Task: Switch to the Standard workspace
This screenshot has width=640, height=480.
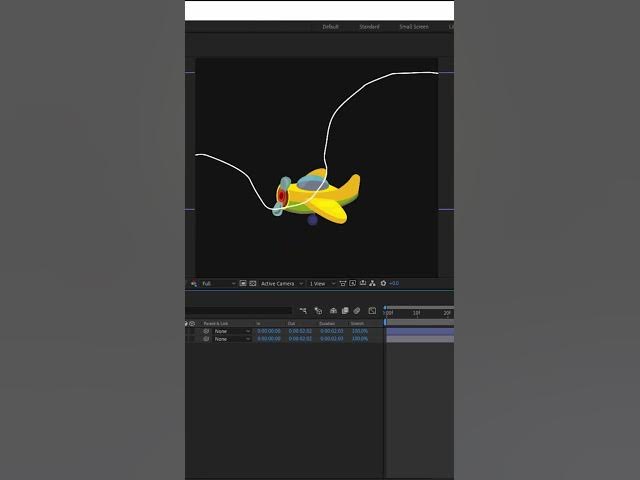Action: (369, 27)
